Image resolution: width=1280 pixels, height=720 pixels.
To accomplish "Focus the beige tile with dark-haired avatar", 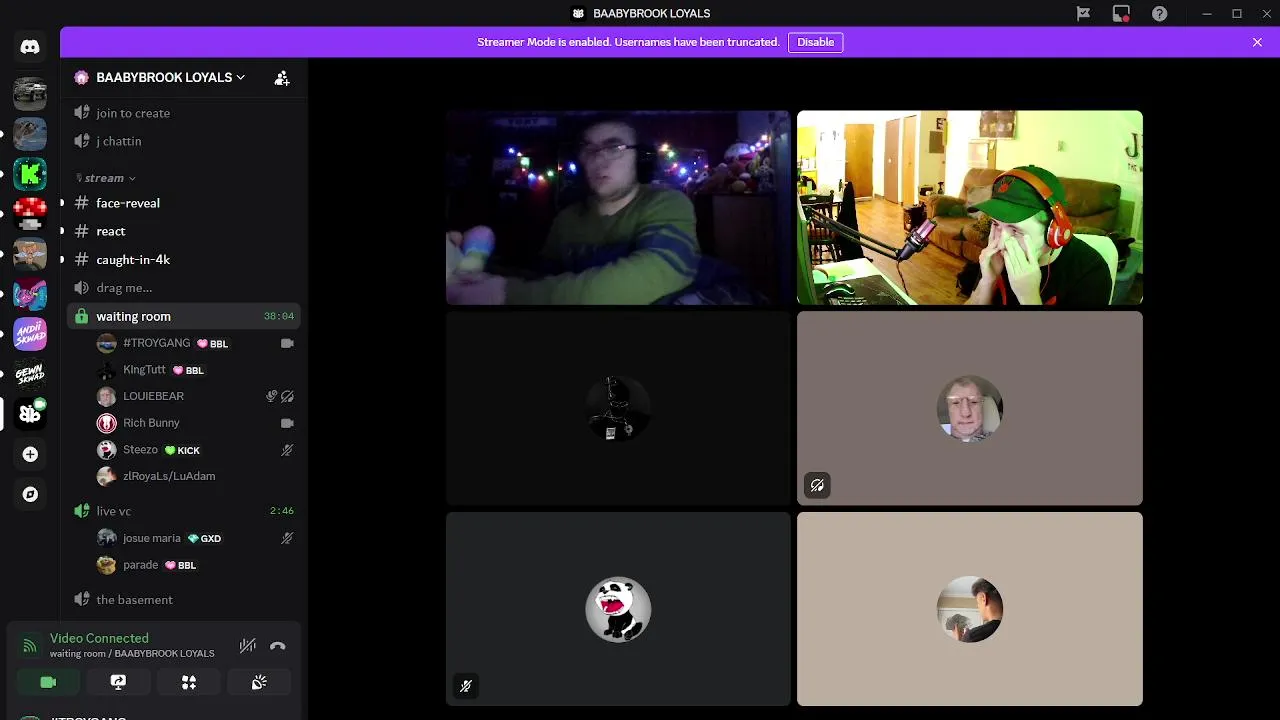I will click(x=970, y=609).
